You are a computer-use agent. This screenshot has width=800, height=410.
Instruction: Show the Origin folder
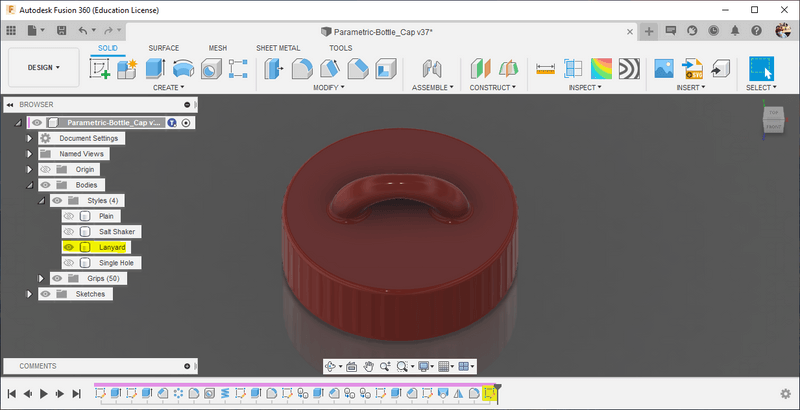click(45, 169)
